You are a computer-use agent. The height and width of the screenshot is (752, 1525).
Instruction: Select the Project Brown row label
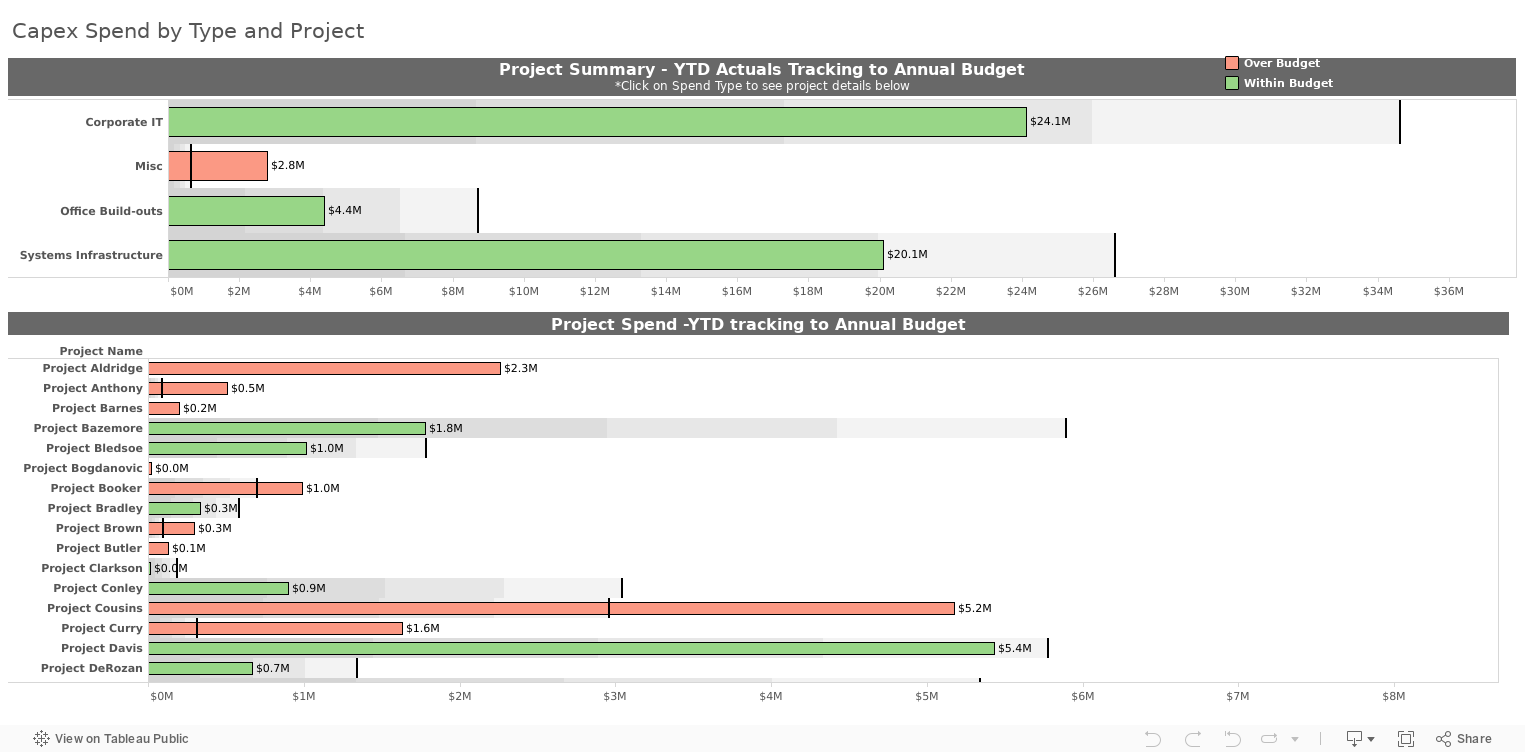pyautogui.click(x=99, y=528)
